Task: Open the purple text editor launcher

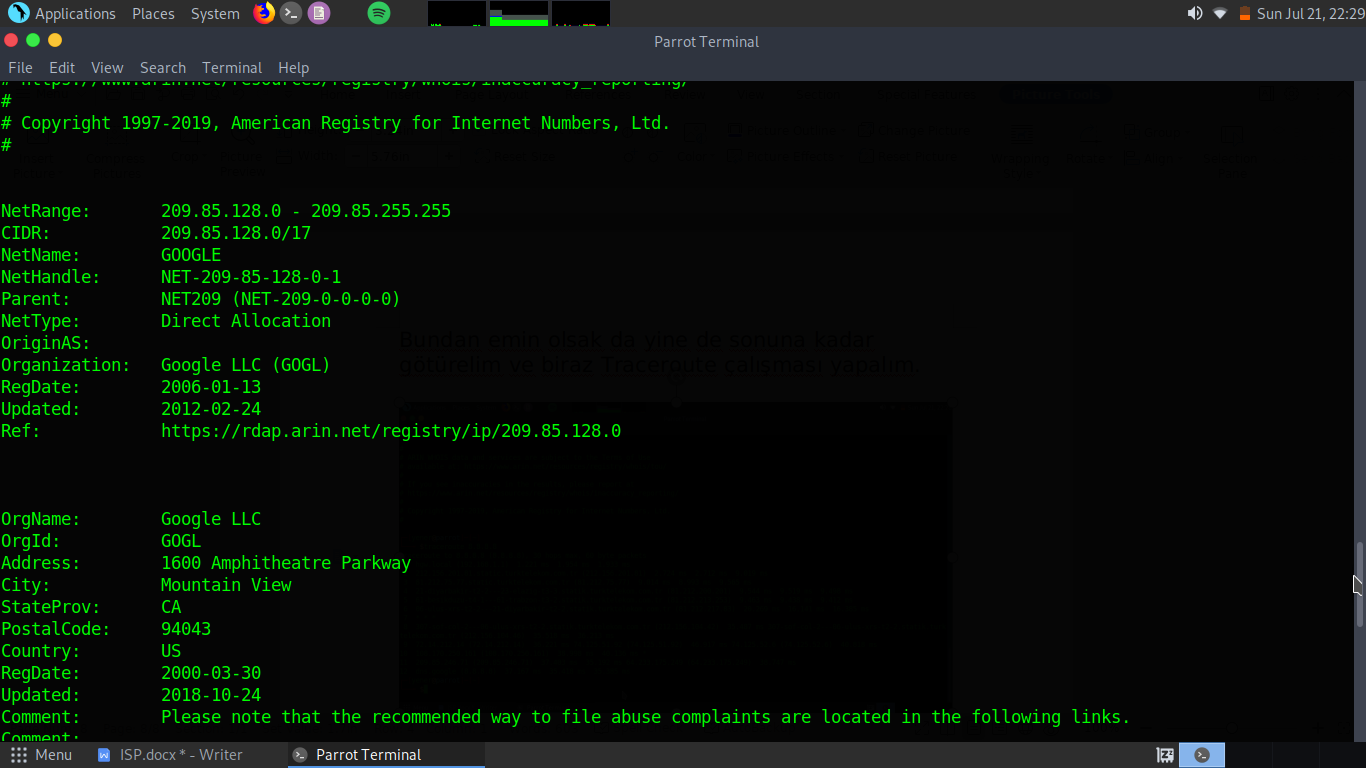Action: 319,13
